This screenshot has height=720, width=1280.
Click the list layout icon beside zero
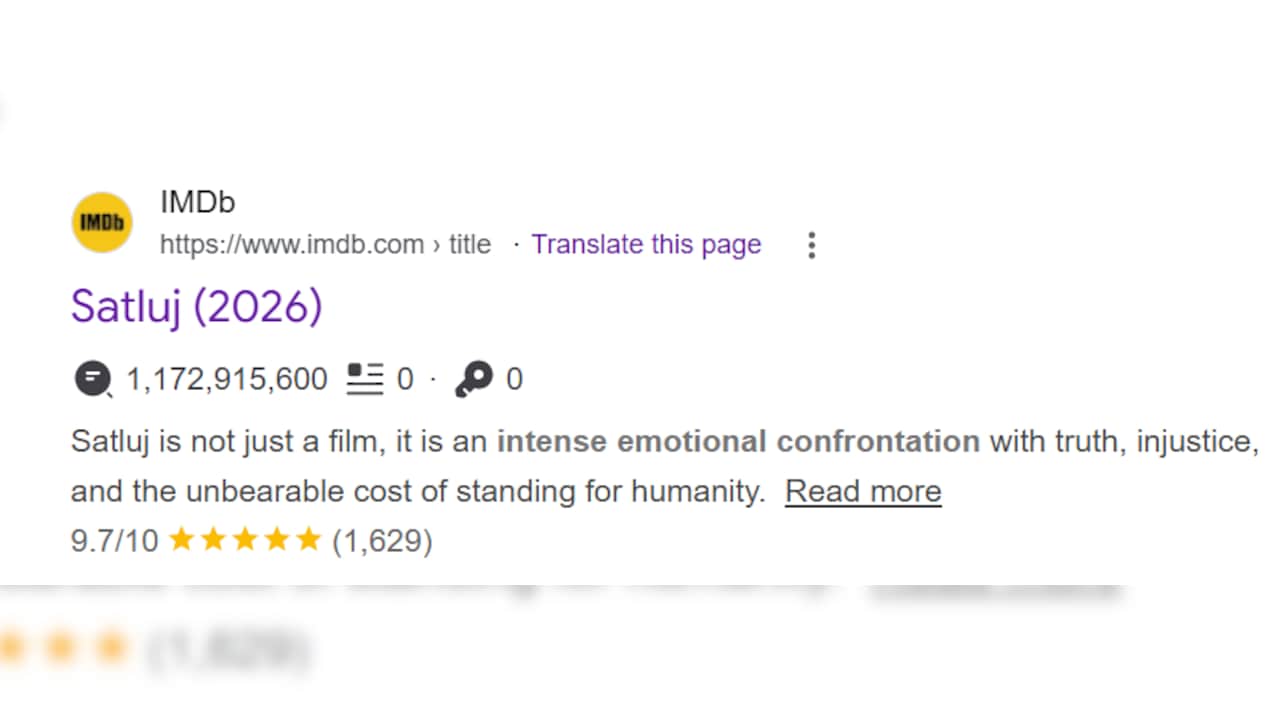[x=365, y=379]
